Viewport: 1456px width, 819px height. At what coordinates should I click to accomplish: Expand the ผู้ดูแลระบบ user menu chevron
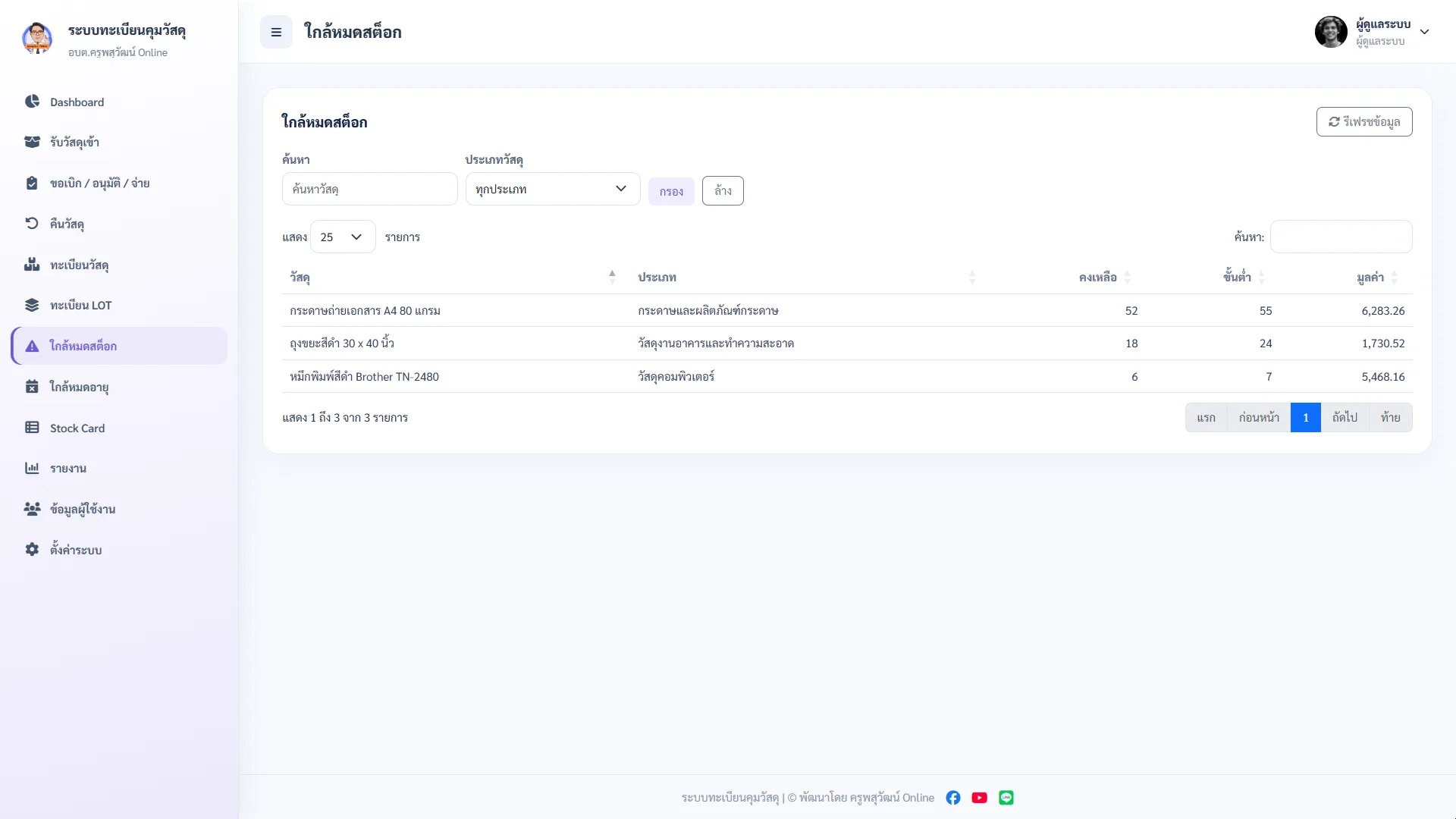point(1424,32)
